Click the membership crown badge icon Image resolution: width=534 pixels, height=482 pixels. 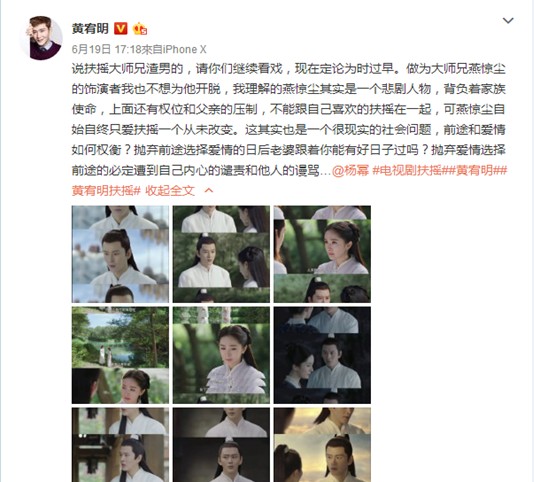[x=140, y=29]
